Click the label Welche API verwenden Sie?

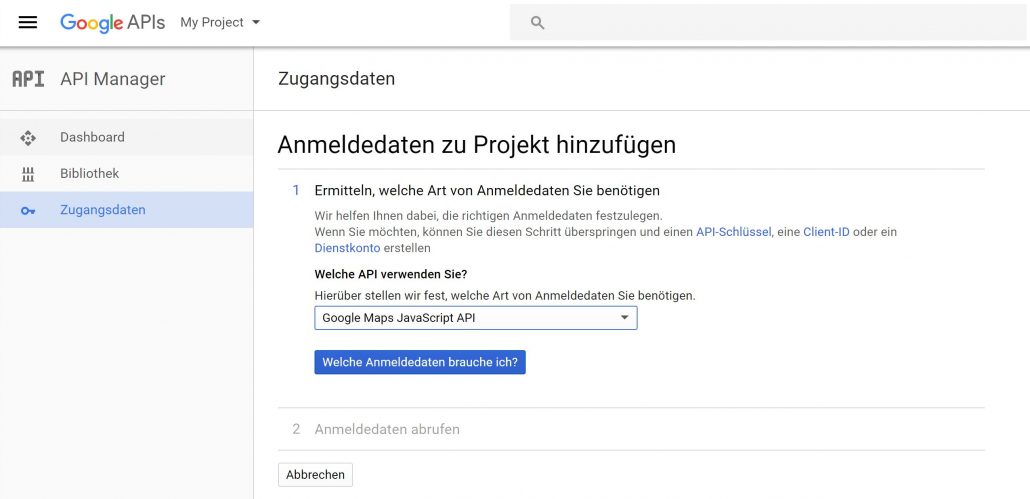tap(391, 274)
